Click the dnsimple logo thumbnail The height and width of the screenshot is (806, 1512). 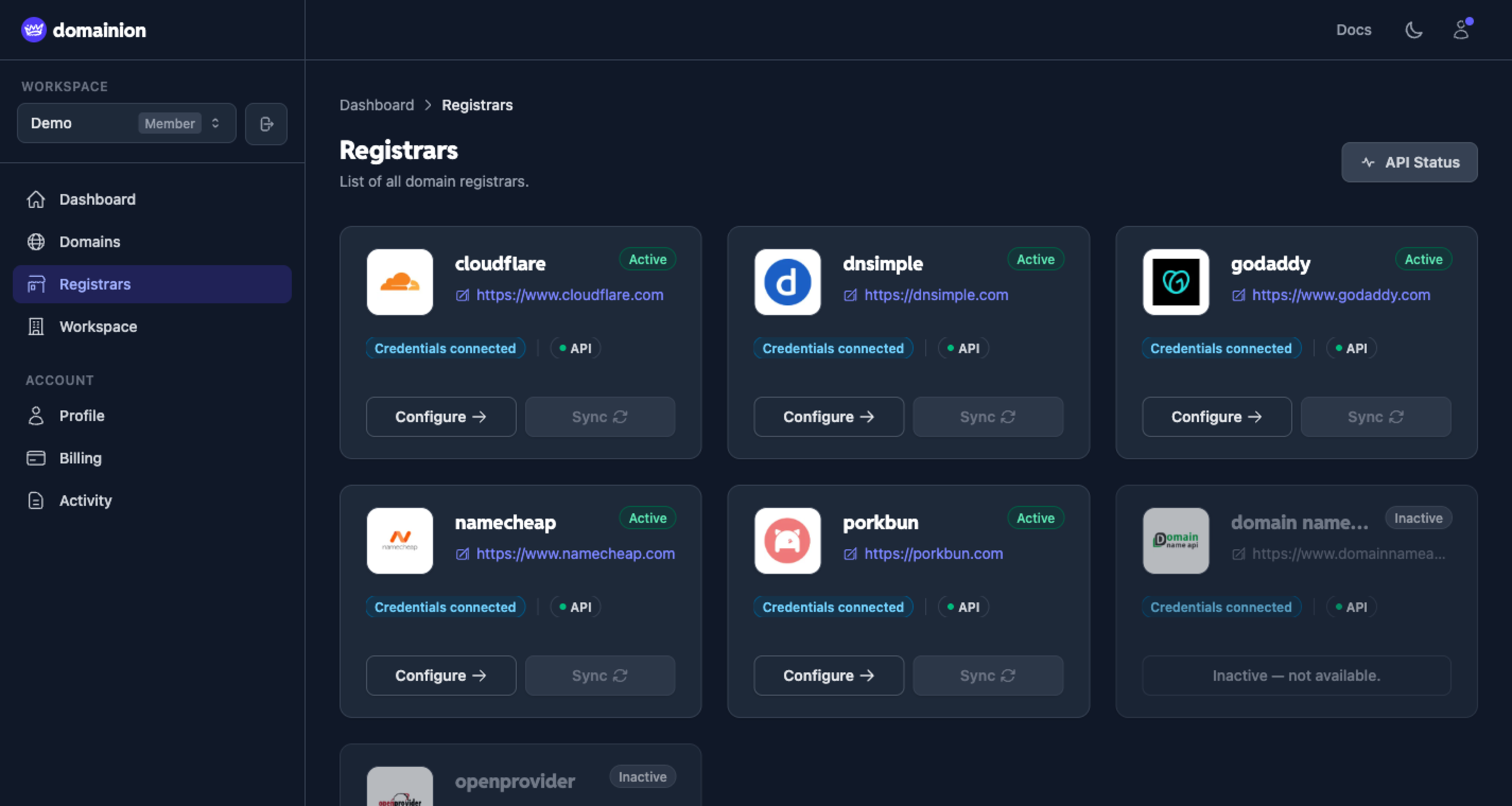tap(787, 282)
